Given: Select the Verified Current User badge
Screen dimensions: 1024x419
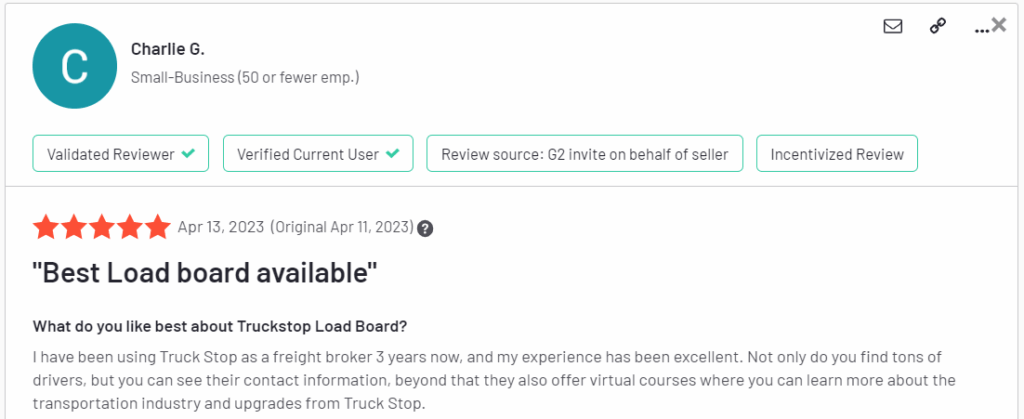Looking at the screenshot, I should 317,154.
